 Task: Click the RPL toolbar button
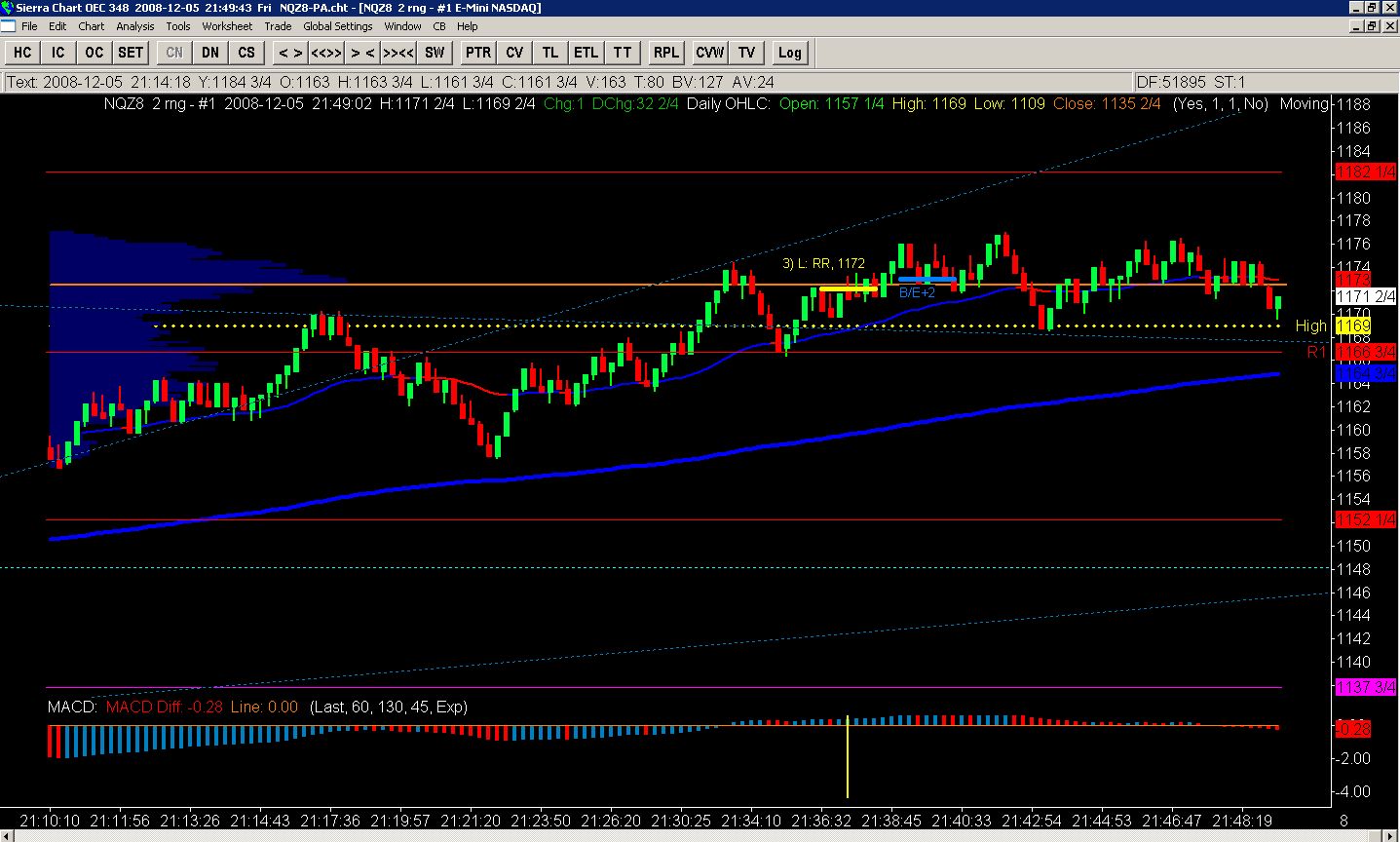click(x=665, y=53)
